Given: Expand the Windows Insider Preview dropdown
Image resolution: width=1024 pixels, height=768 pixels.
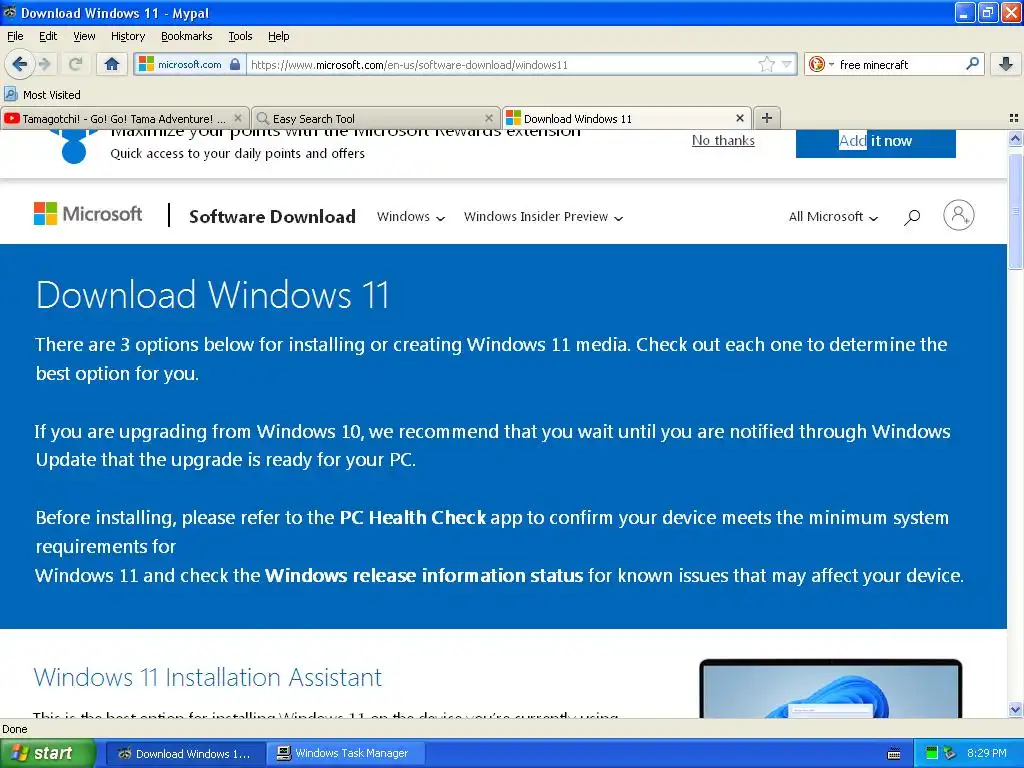Looking at the screenshot, I should pyautogui.click(x=543, y=217).
